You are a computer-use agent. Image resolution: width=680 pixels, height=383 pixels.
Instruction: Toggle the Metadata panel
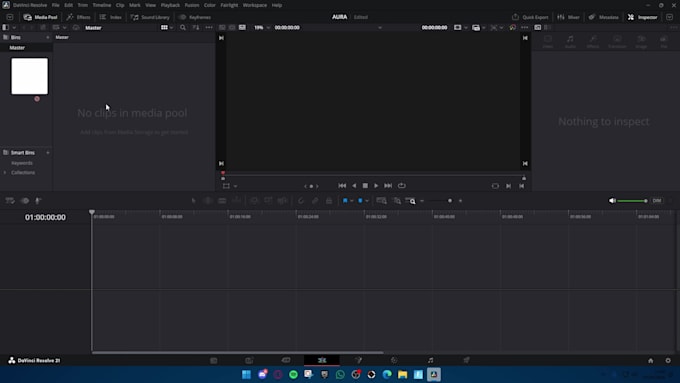coord(604,17)
